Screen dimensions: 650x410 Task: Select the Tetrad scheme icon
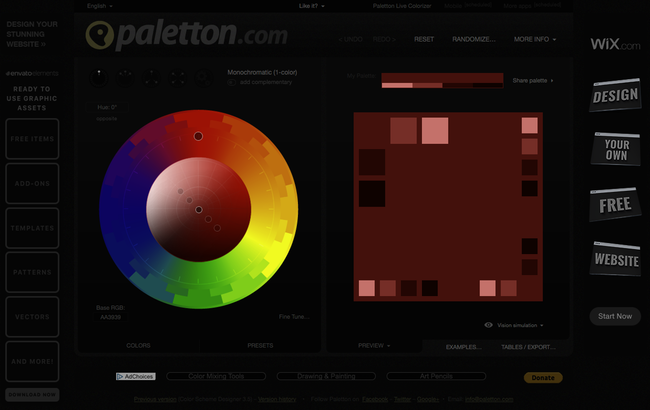[x=177, y=78]
